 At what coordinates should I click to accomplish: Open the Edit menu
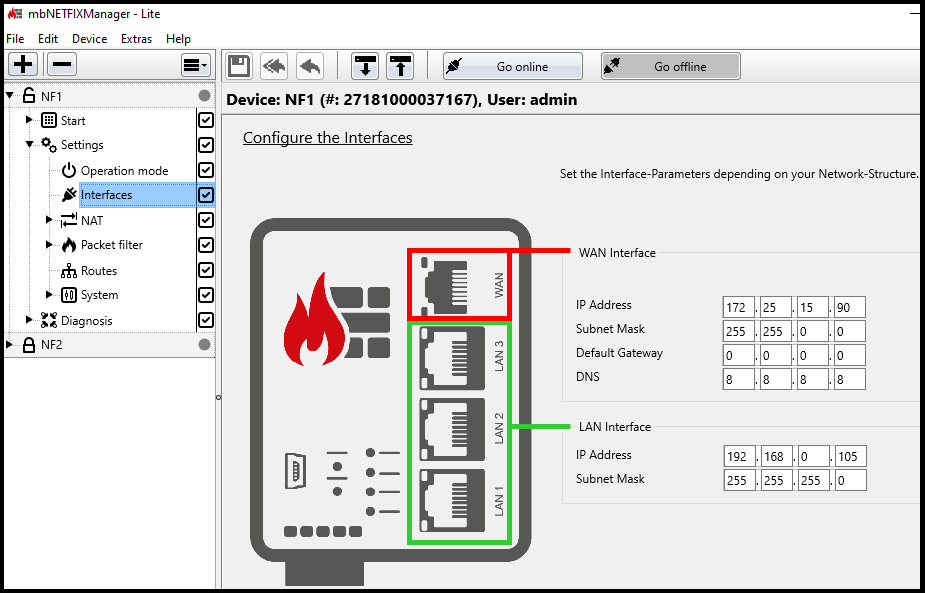coord(48,39)
